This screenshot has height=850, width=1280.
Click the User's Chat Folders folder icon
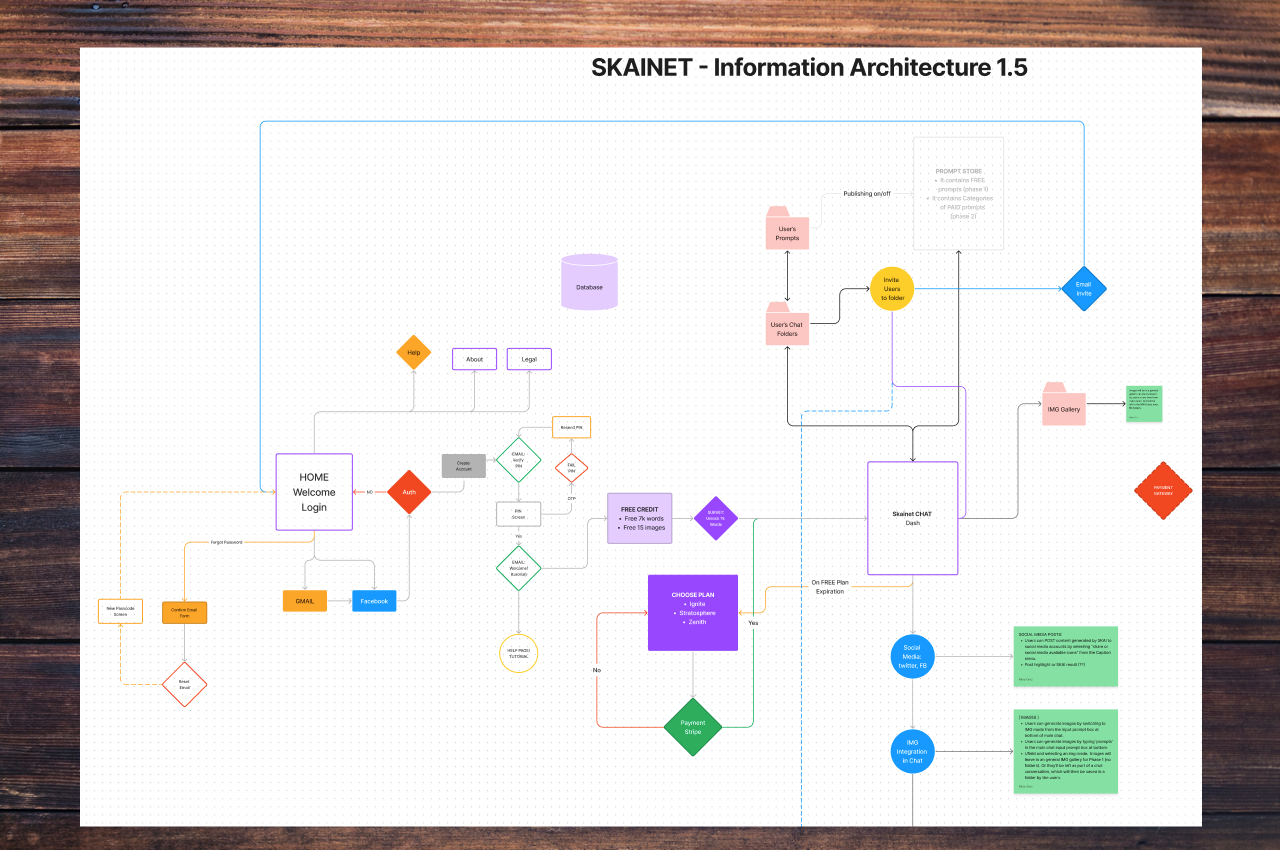pyautogui.click(x=787, y=323)
